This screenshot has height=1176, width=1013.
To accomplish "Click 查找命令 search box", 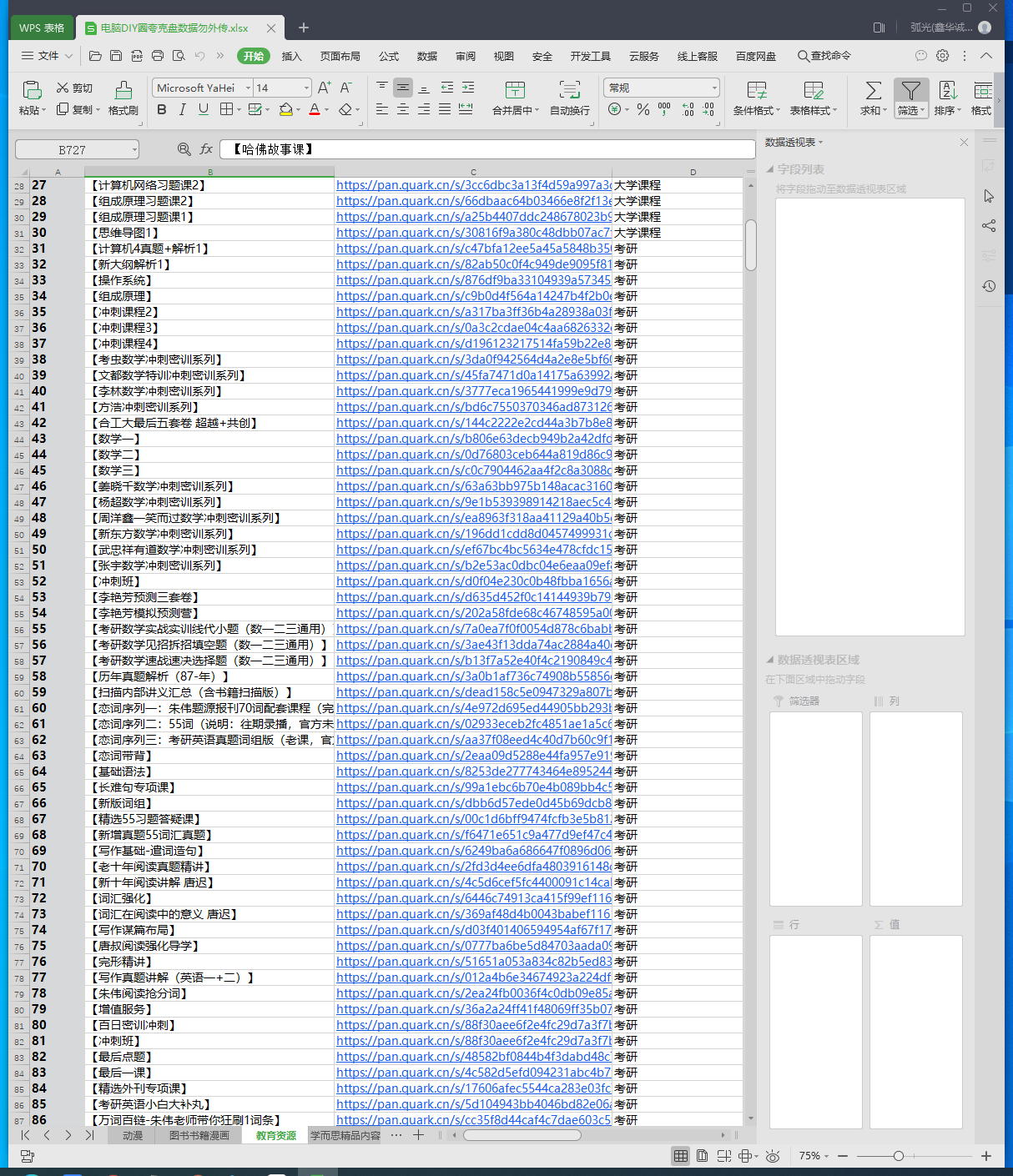I will click(824, 56).
